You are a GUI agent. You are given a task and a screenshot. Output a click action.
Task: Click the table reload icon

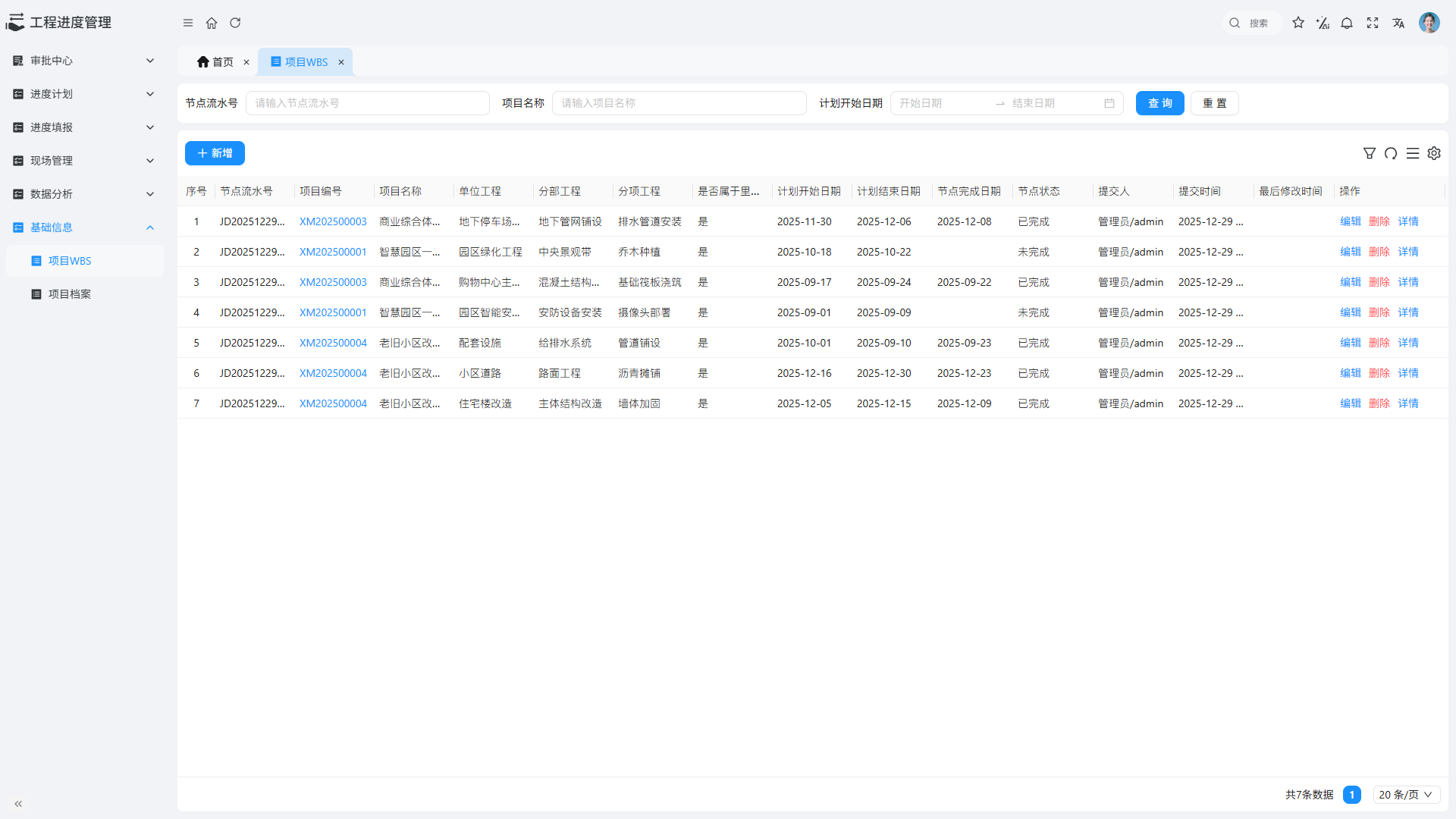coord(1391,153)
